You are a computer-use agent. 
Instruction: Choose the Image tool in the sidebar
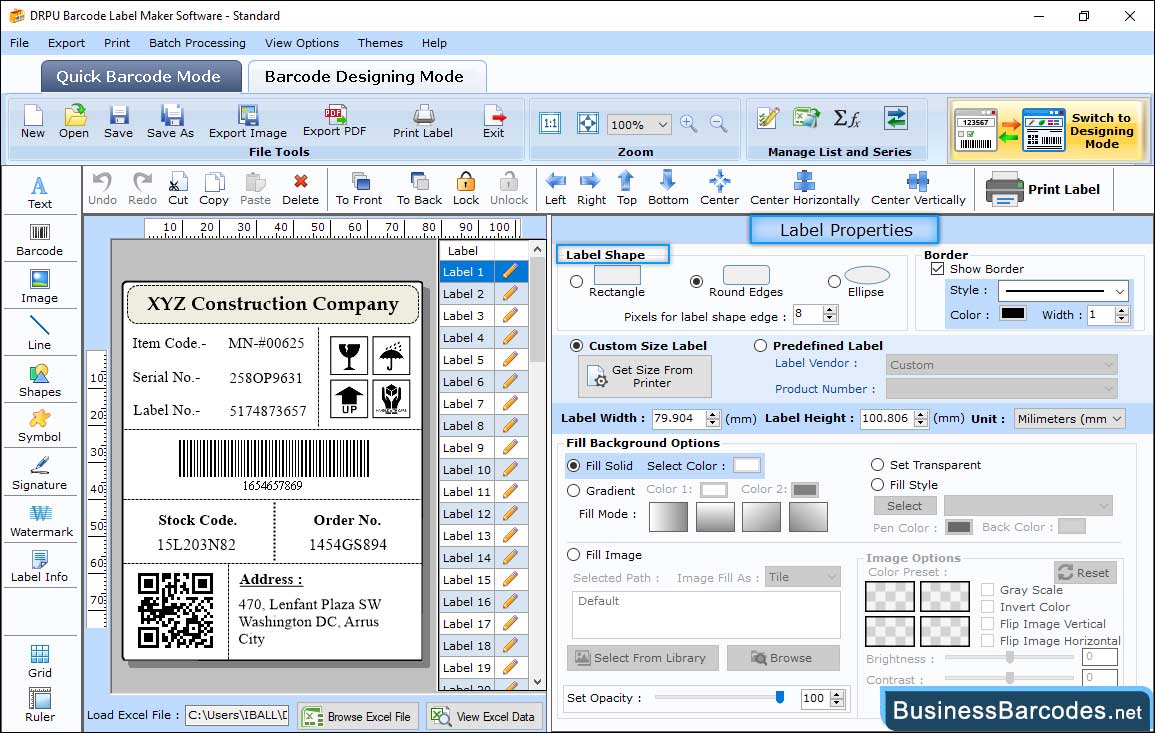[40, 287]
